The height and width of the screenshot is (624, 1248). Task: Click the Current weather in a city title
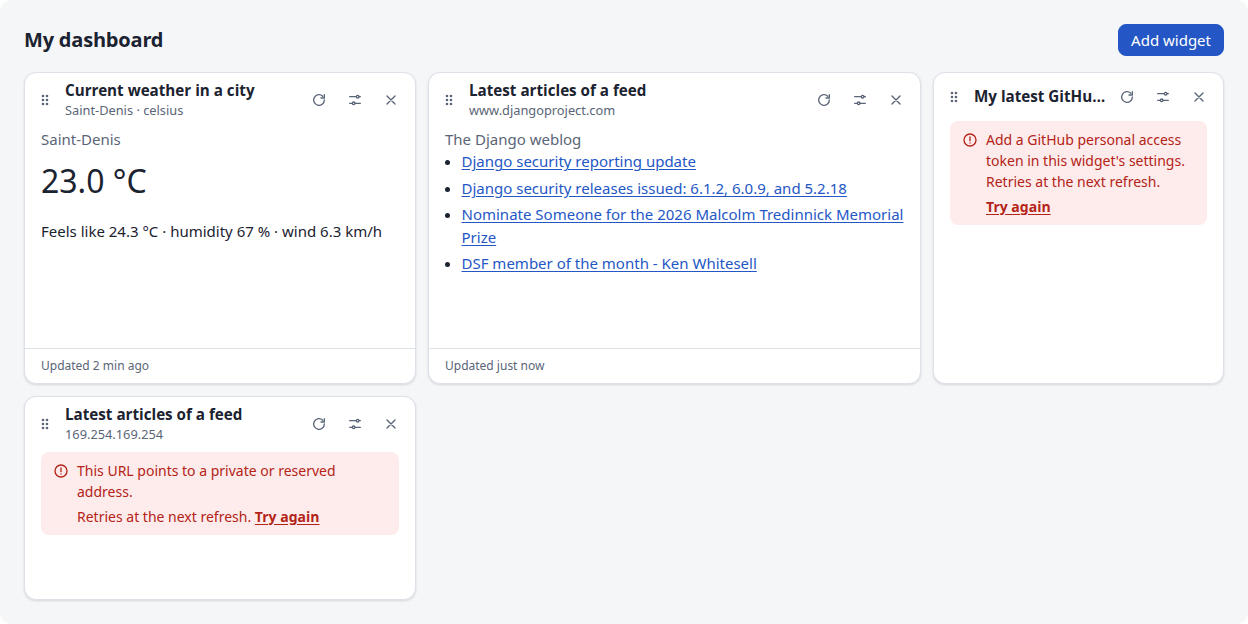click(160, 90)
